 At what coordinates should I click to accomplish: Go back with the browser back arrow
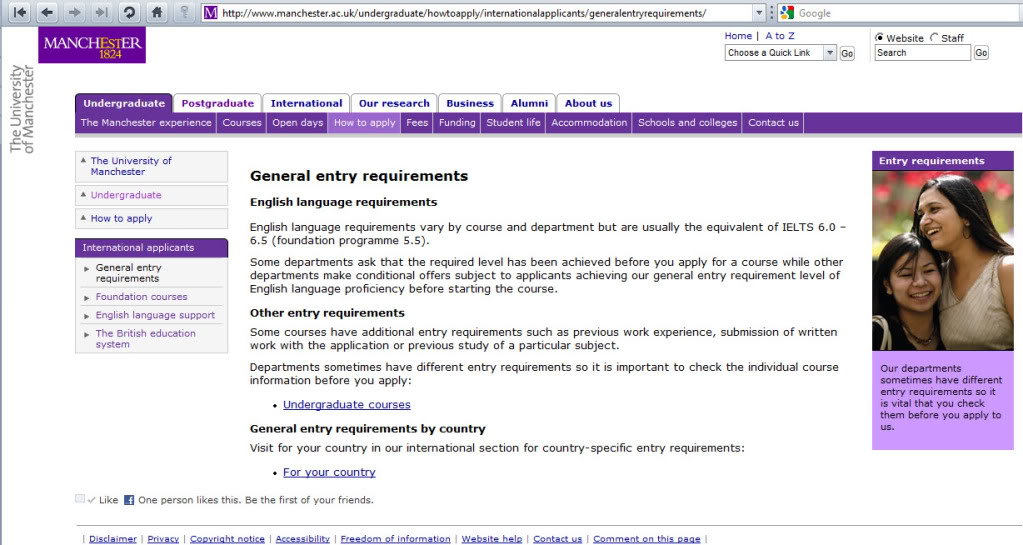47,12
